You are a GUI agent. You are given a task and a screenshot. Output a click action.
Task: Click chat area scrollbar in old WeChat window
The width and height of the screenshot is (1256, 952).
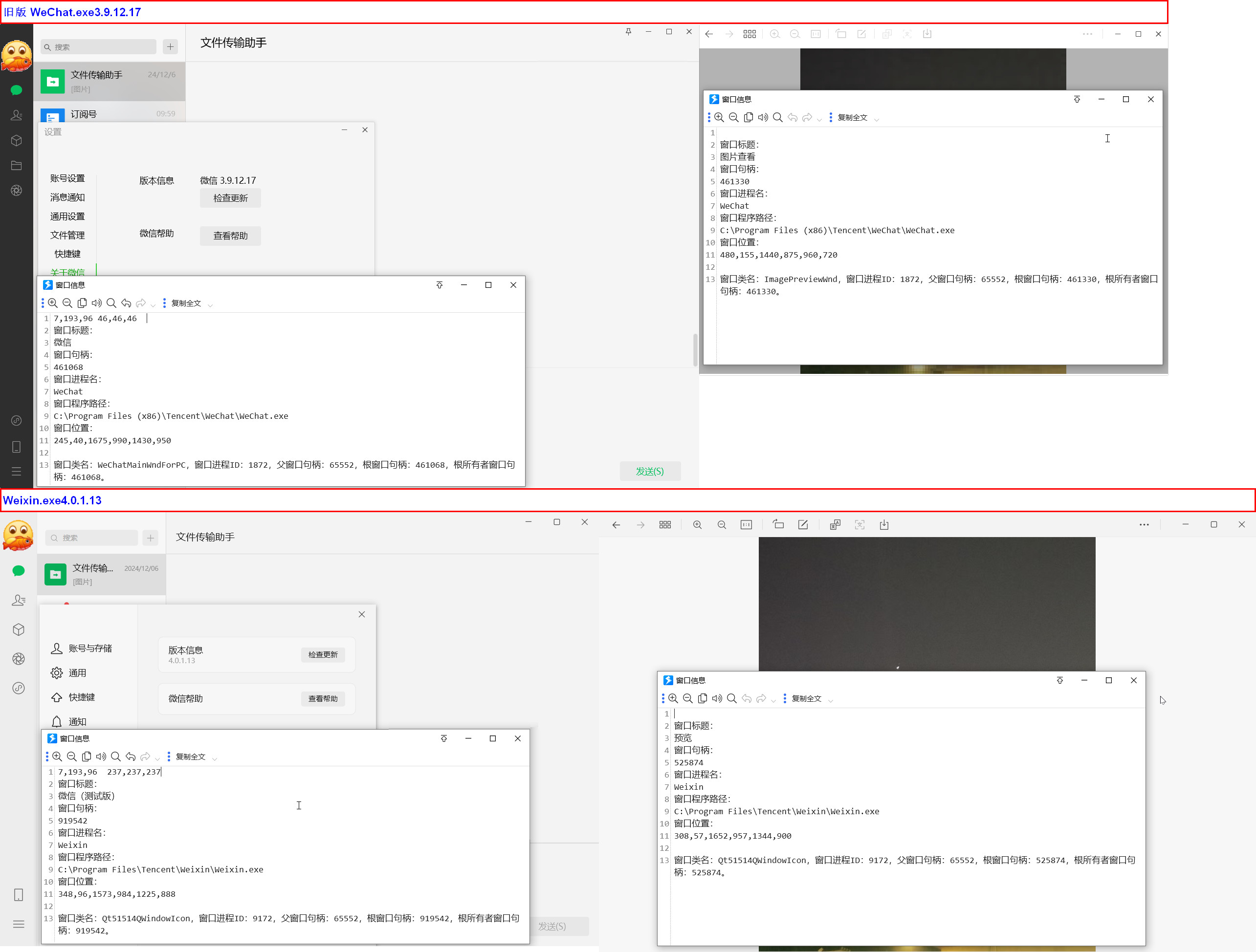pyautogui.click(x=695, y=350)
